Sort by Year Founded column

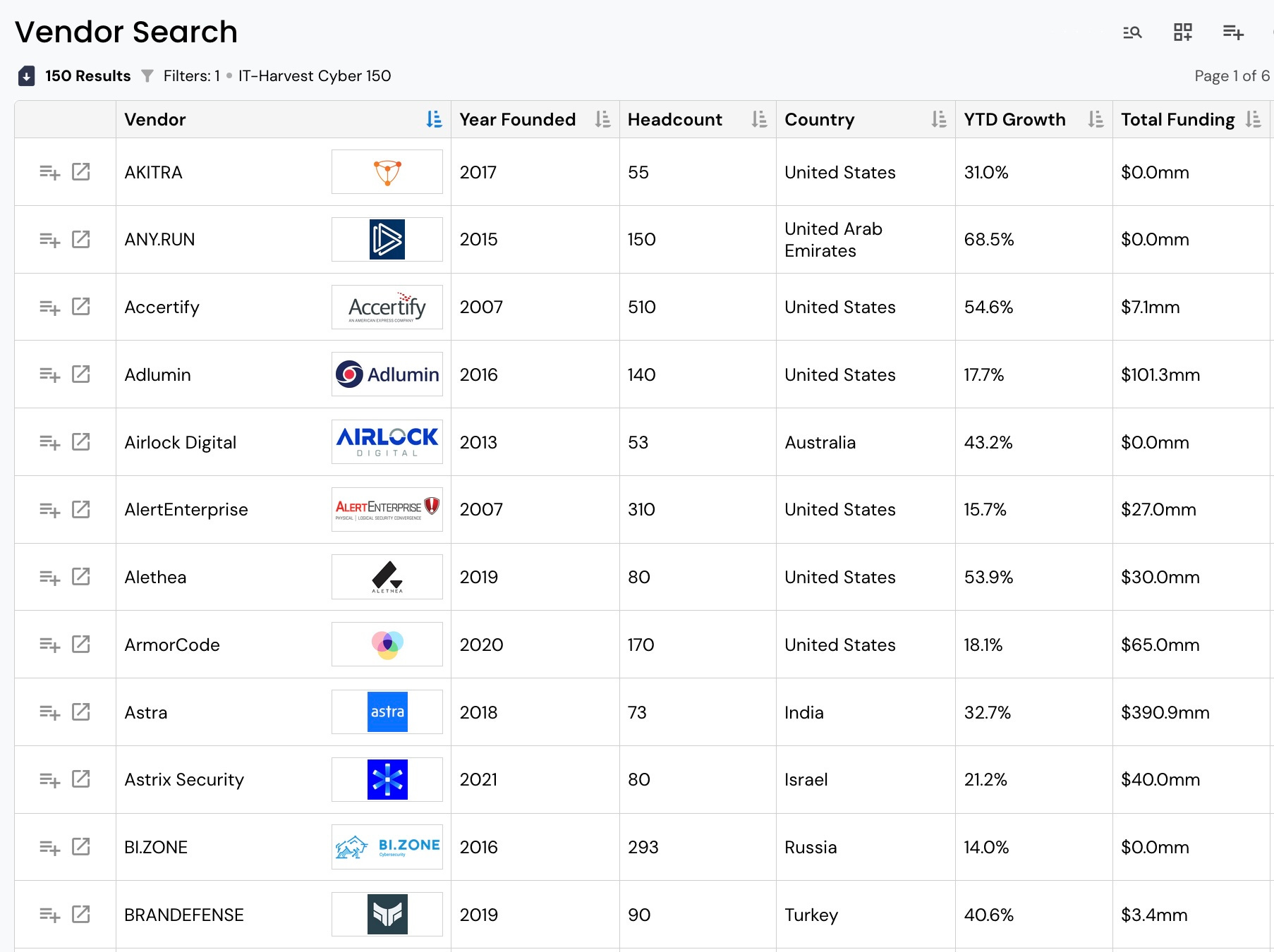602,119
